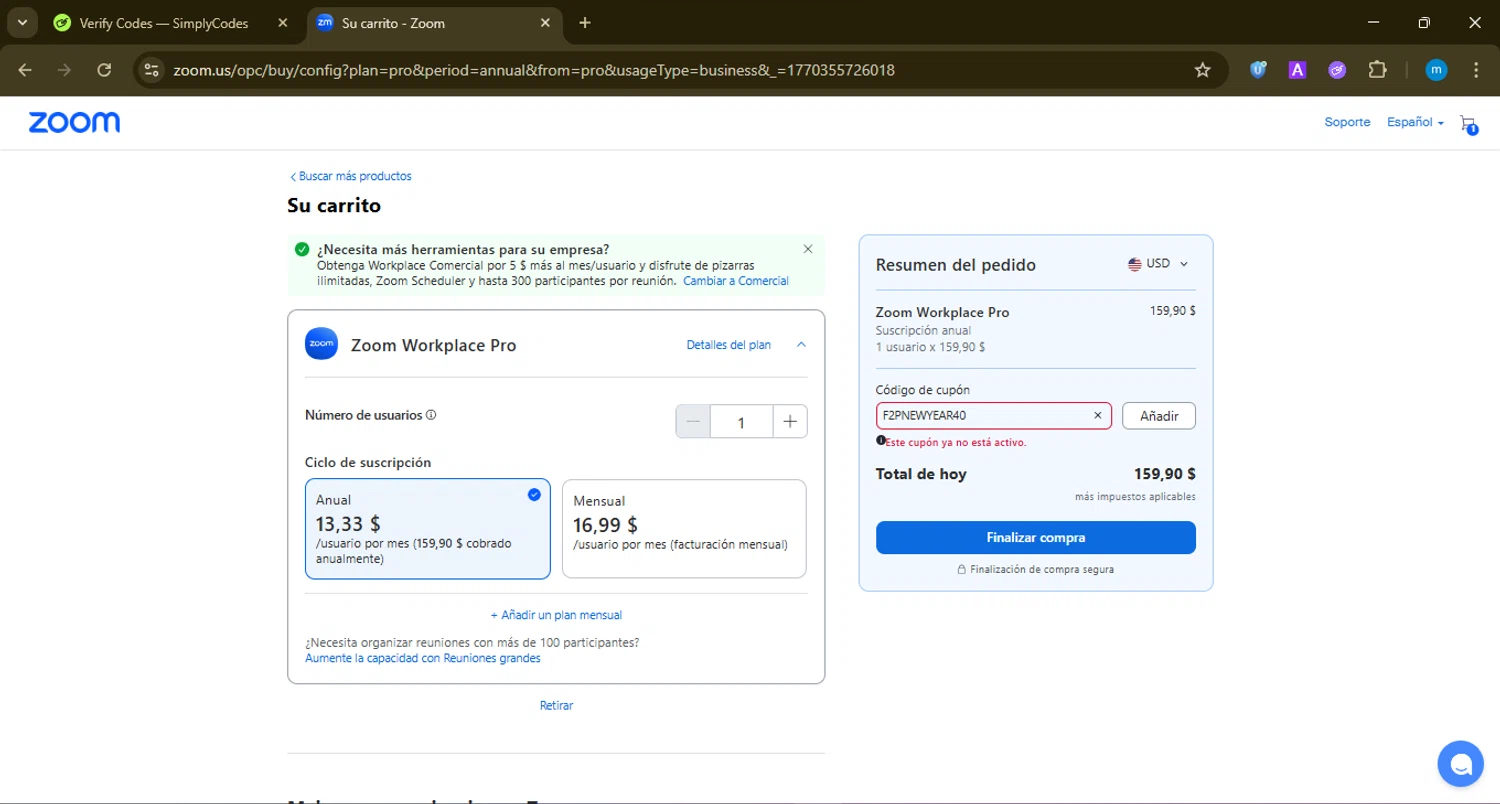Screen dimensions: 1500x804
Task: Click Retirar to remove the plan
Action: [x=556, y=705]
